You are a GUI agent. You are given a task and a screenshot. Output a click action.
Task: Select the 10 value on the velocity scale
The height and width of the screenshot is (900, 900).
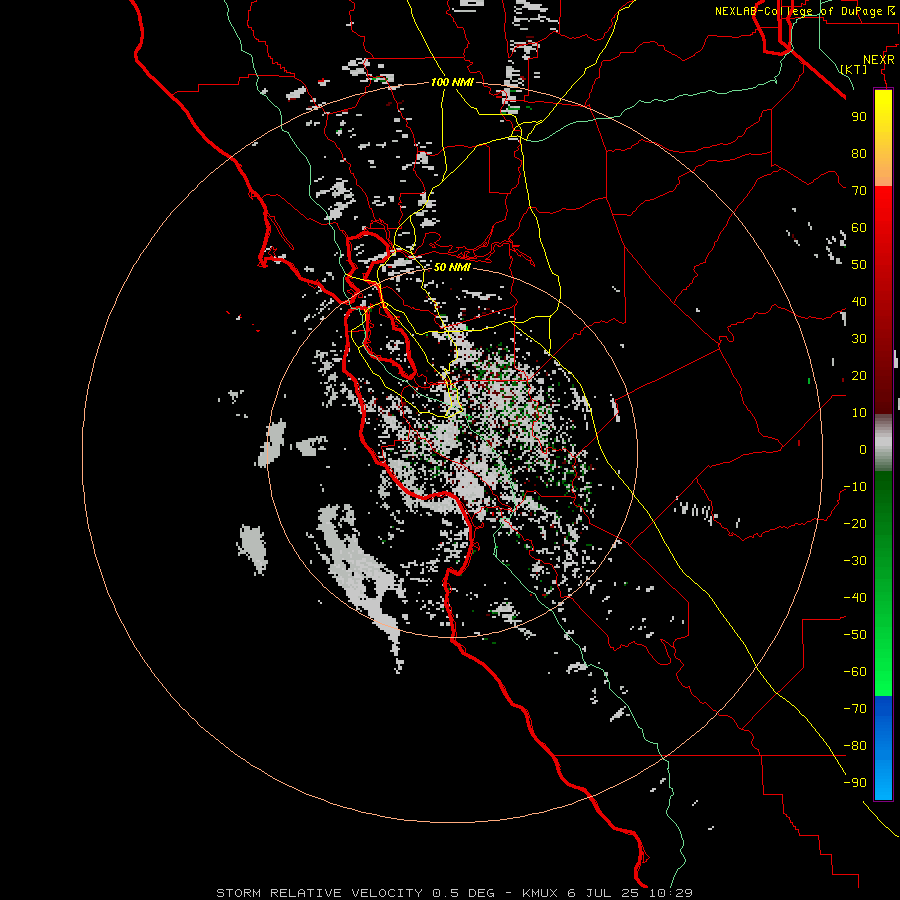click(859, 413)
